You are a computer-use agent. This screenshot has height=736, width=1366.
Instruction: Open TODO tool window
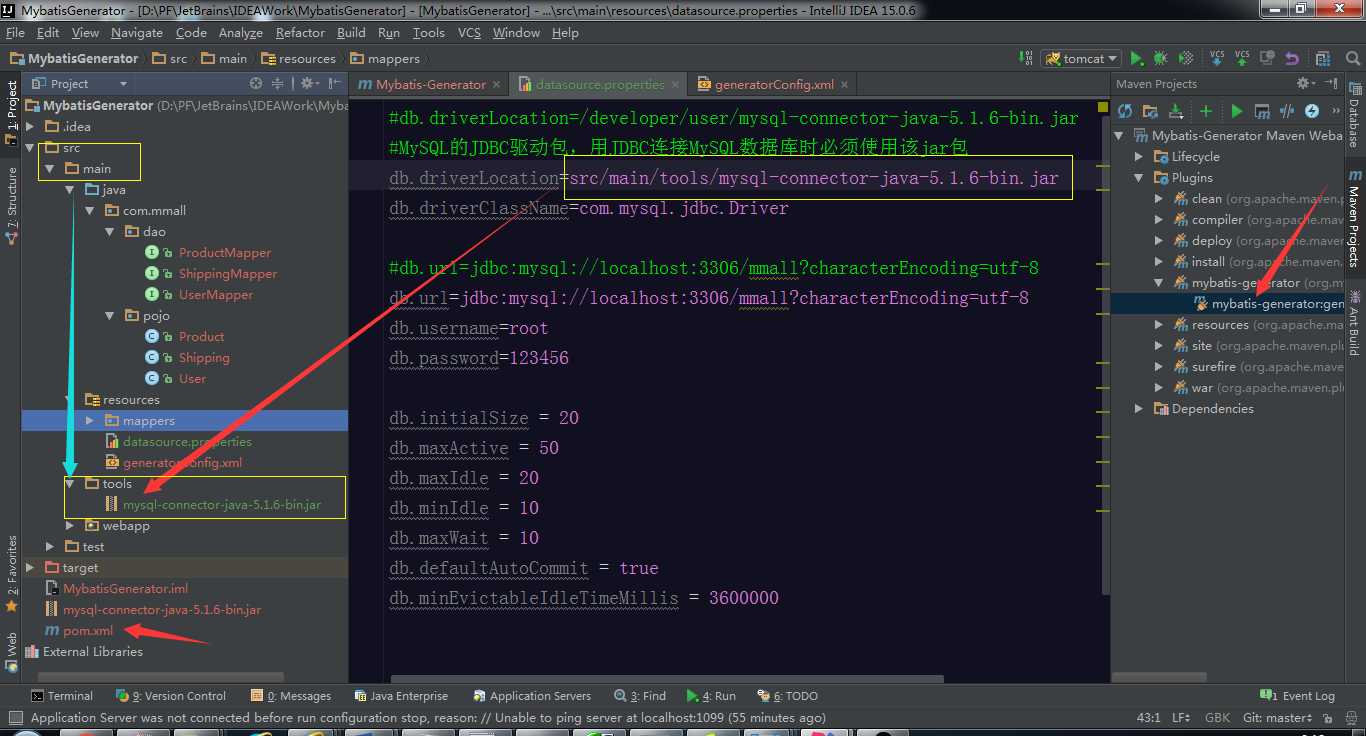(x=788, y=696)
